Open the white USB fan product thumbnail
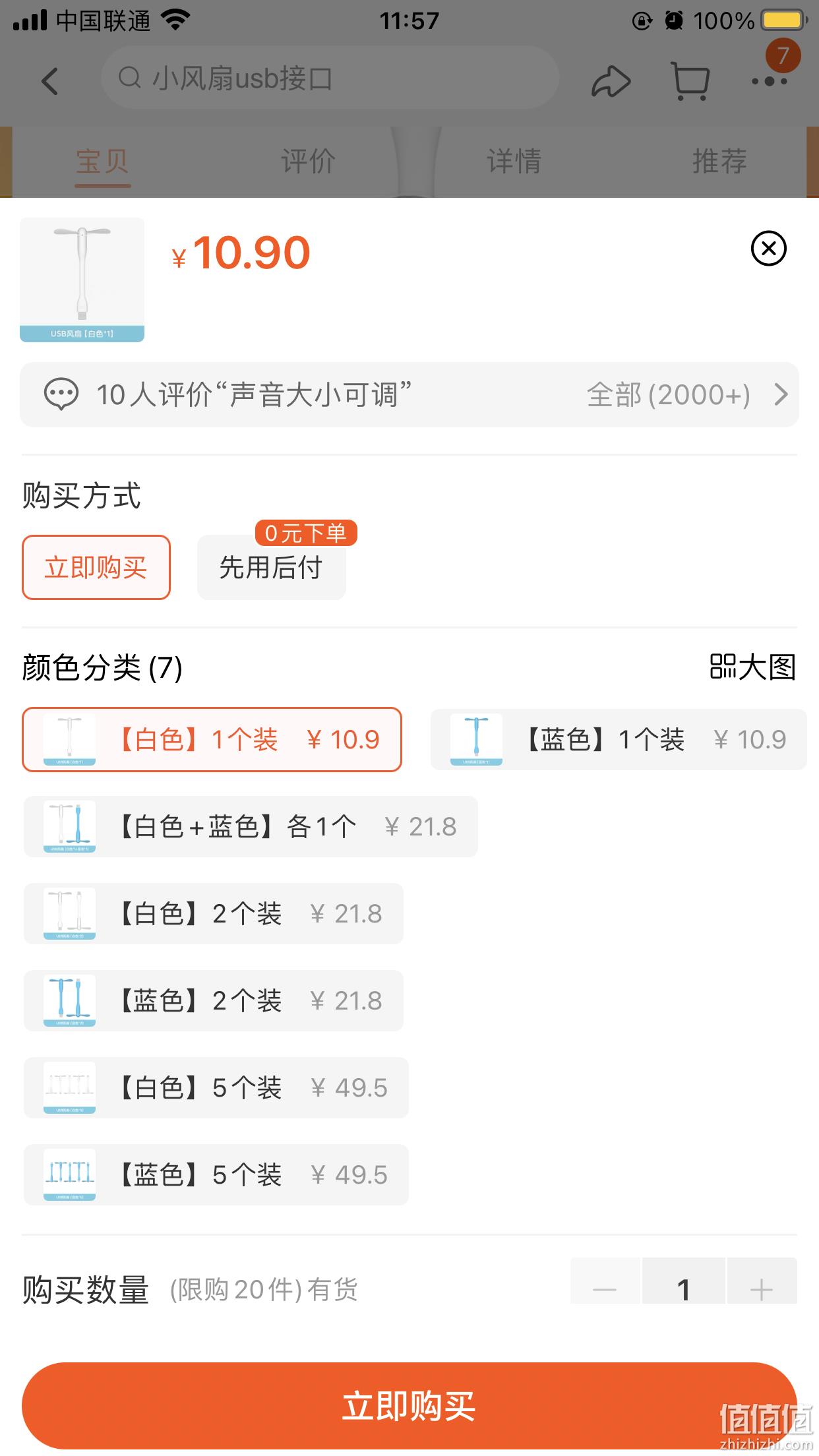The width and height of the screenshot is (819, 1456). (x=82, y=280)
